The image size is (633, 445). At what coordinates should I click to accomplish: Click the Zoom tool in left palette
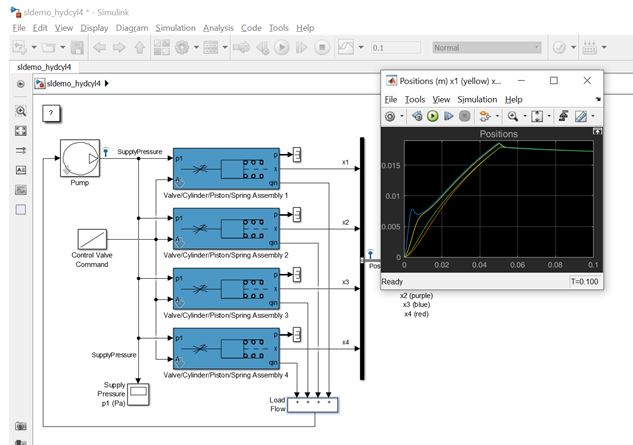pos(21,111)
